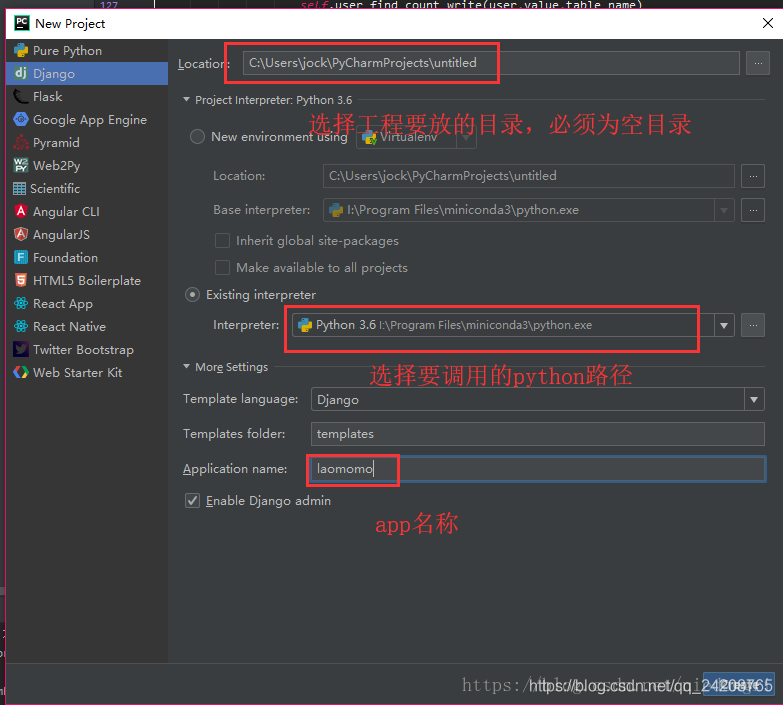Browse for the project Location folder
The image size is (783, 705).
[x=758, y=63]
